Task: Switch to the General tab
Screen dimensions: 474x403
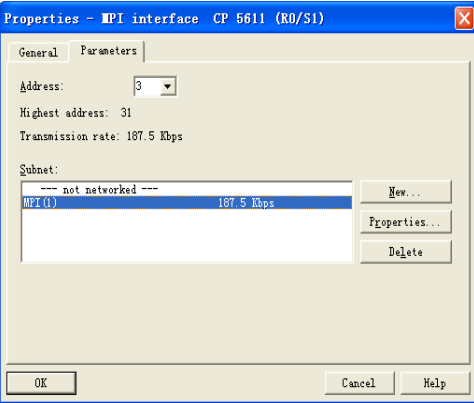Action: click(x=38, y=52)
